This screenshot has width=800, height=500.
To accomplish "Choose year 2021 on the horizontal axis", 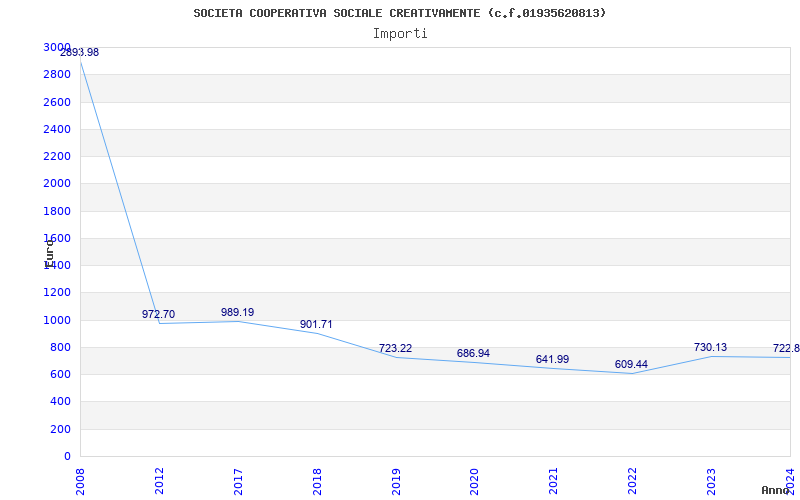I will [x=553, y=480].
